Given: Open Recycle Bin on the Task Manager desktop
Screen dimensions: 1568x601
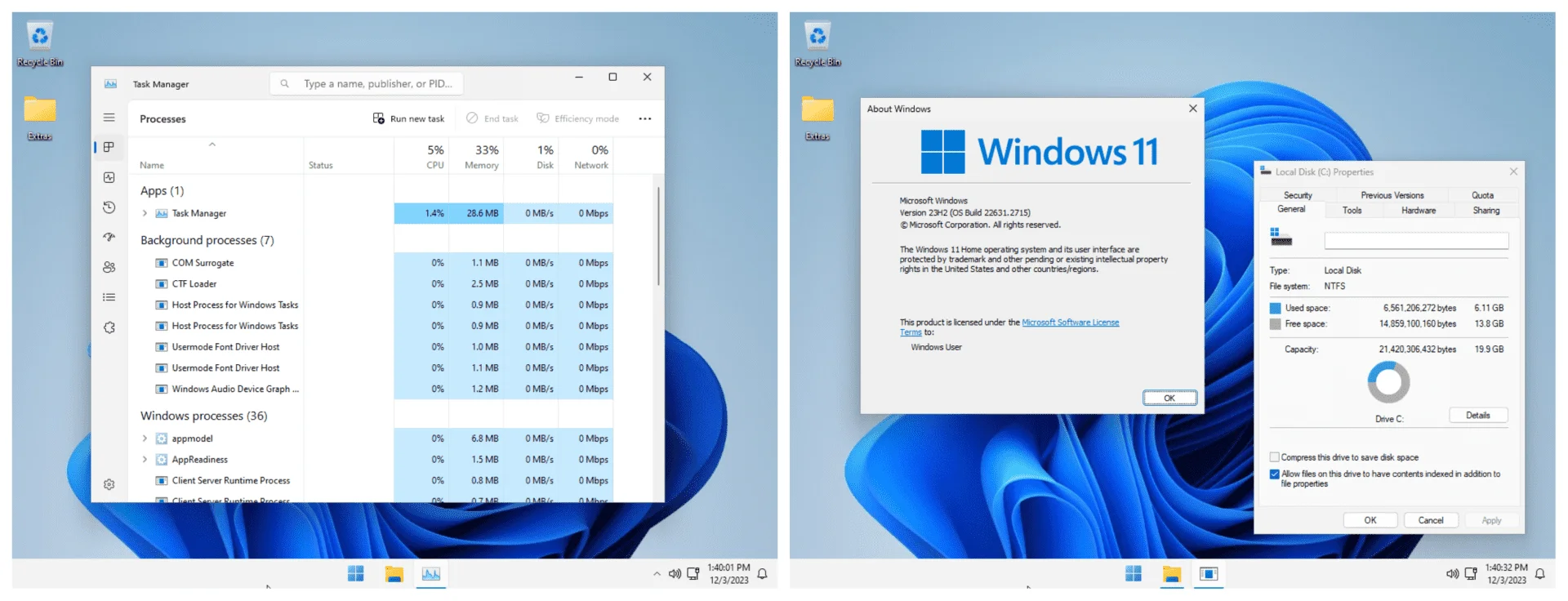Looking at the screenshot, I should (x=39, y=43).
